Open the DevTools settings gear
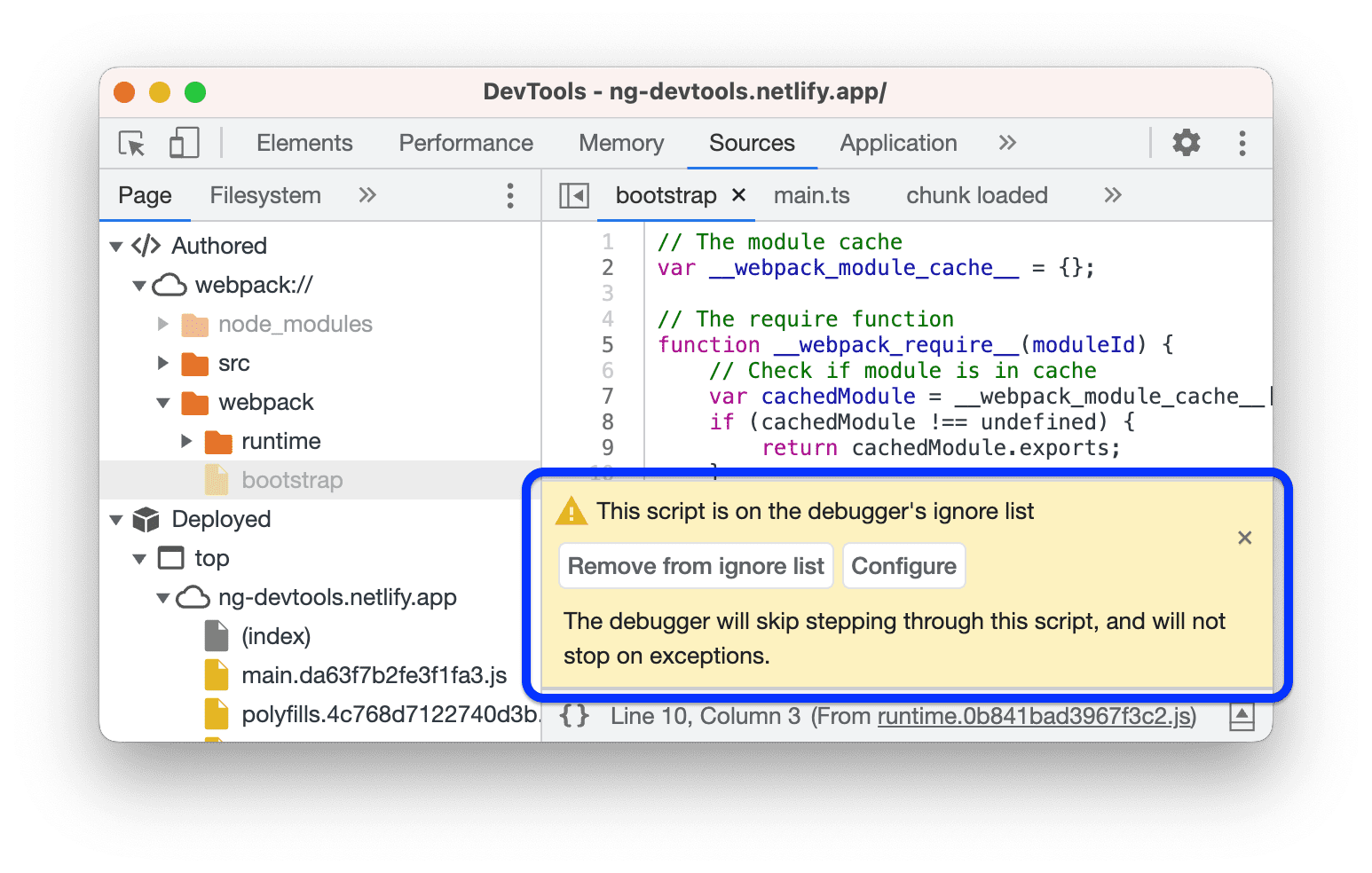 (x=1187, y=143)
